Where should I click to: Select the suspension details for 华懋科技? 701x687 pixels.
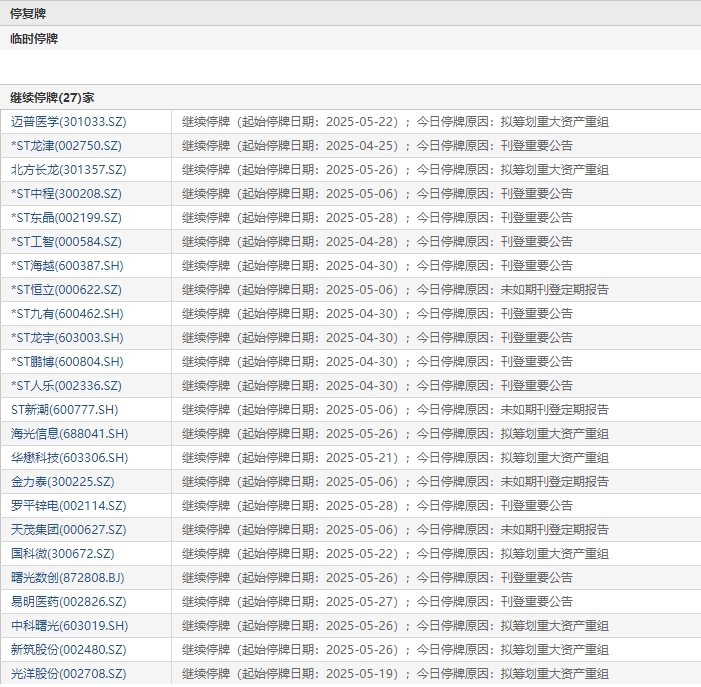click(395, 458)
